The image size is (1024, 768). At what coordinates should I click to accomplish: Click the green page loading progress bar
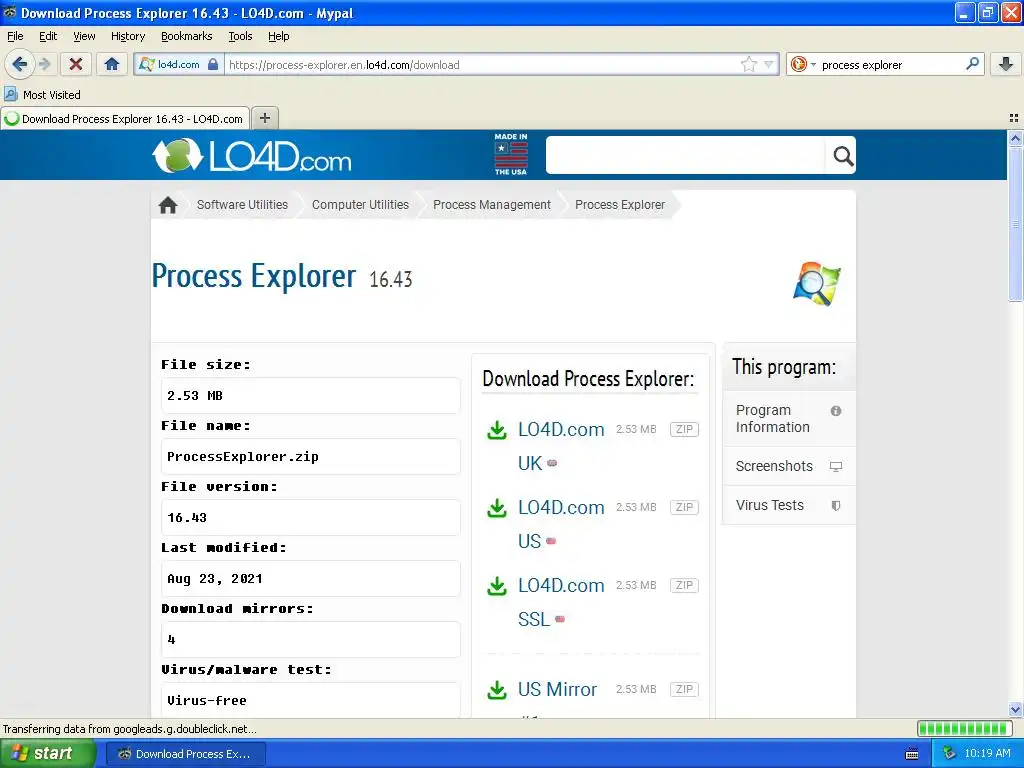pos(965,728)
